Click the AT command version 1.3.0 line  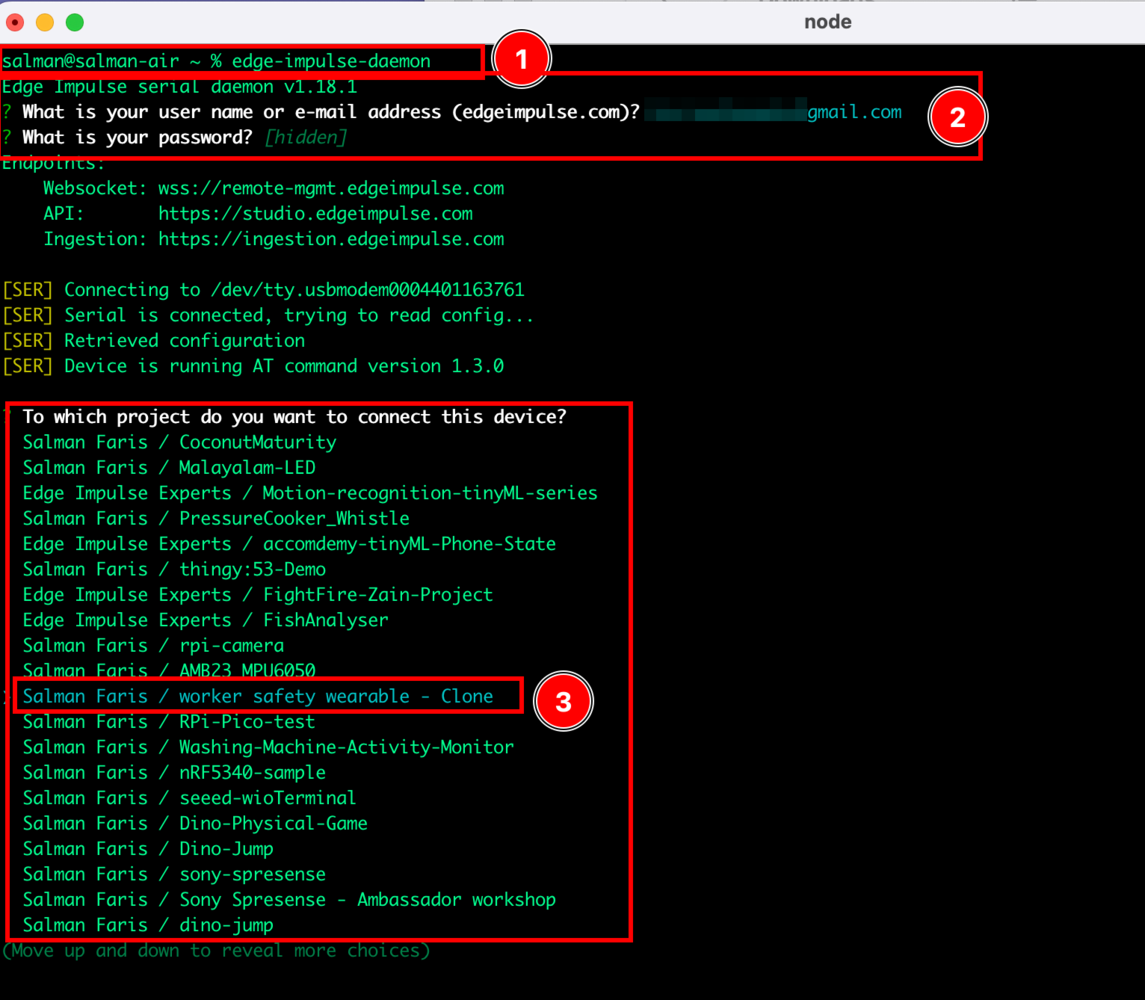coord(253,366)
